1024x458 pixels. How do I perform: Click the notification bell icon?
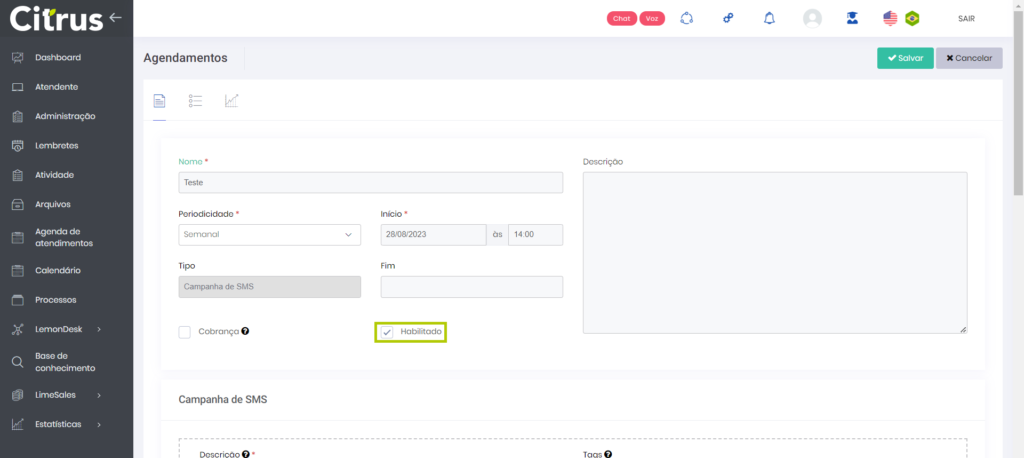point(769,18)
